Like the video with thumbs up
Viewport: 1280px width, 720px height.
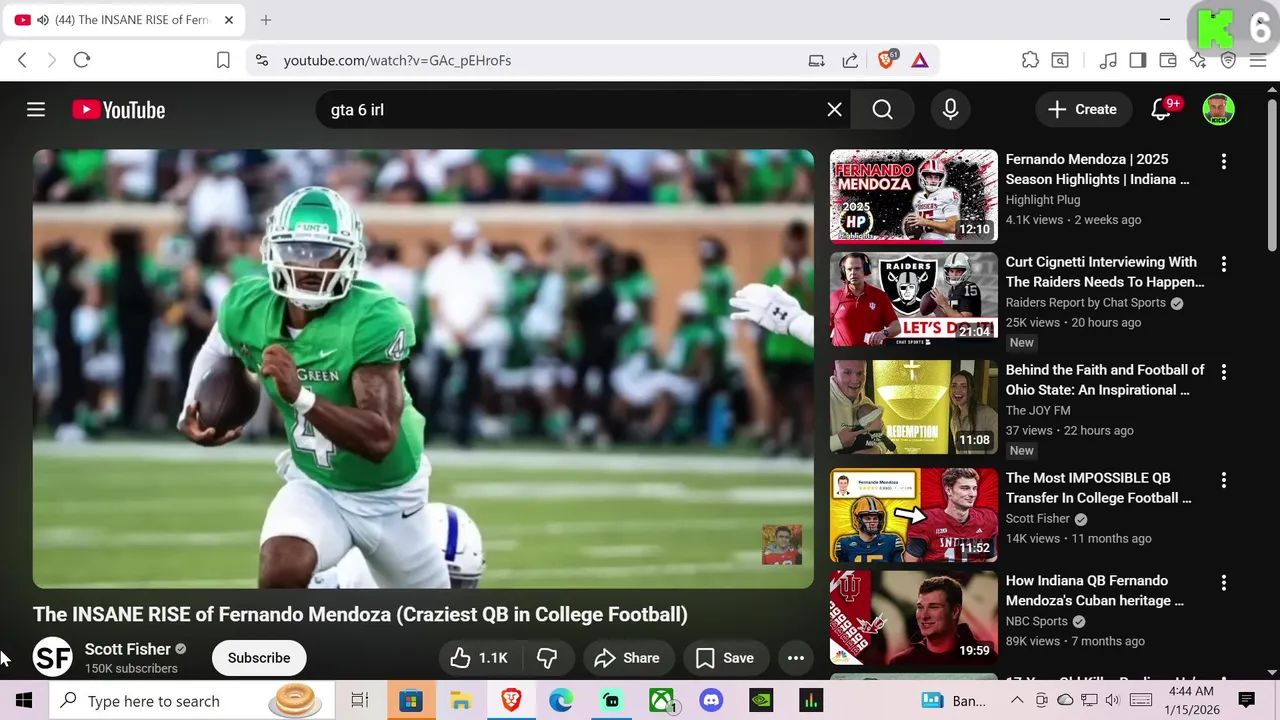[479, 658]
